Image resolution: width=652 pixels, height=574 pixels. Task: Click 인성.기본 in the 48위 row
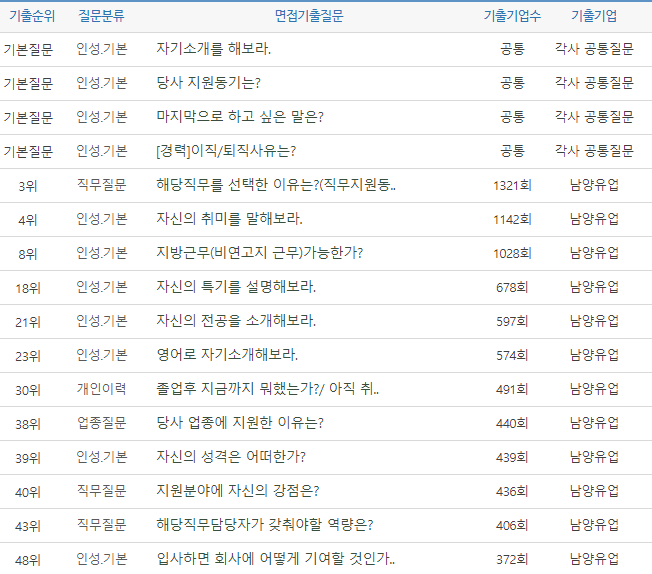pos(101,560)
